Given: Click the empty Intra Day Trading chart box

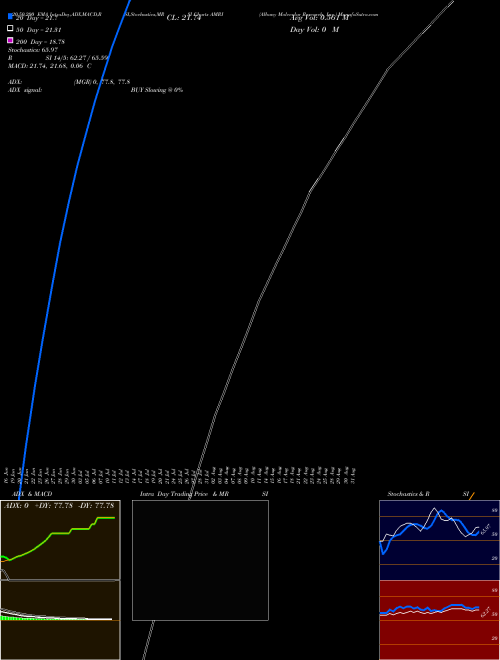Looking at the screenshot, I should point(200,560).
